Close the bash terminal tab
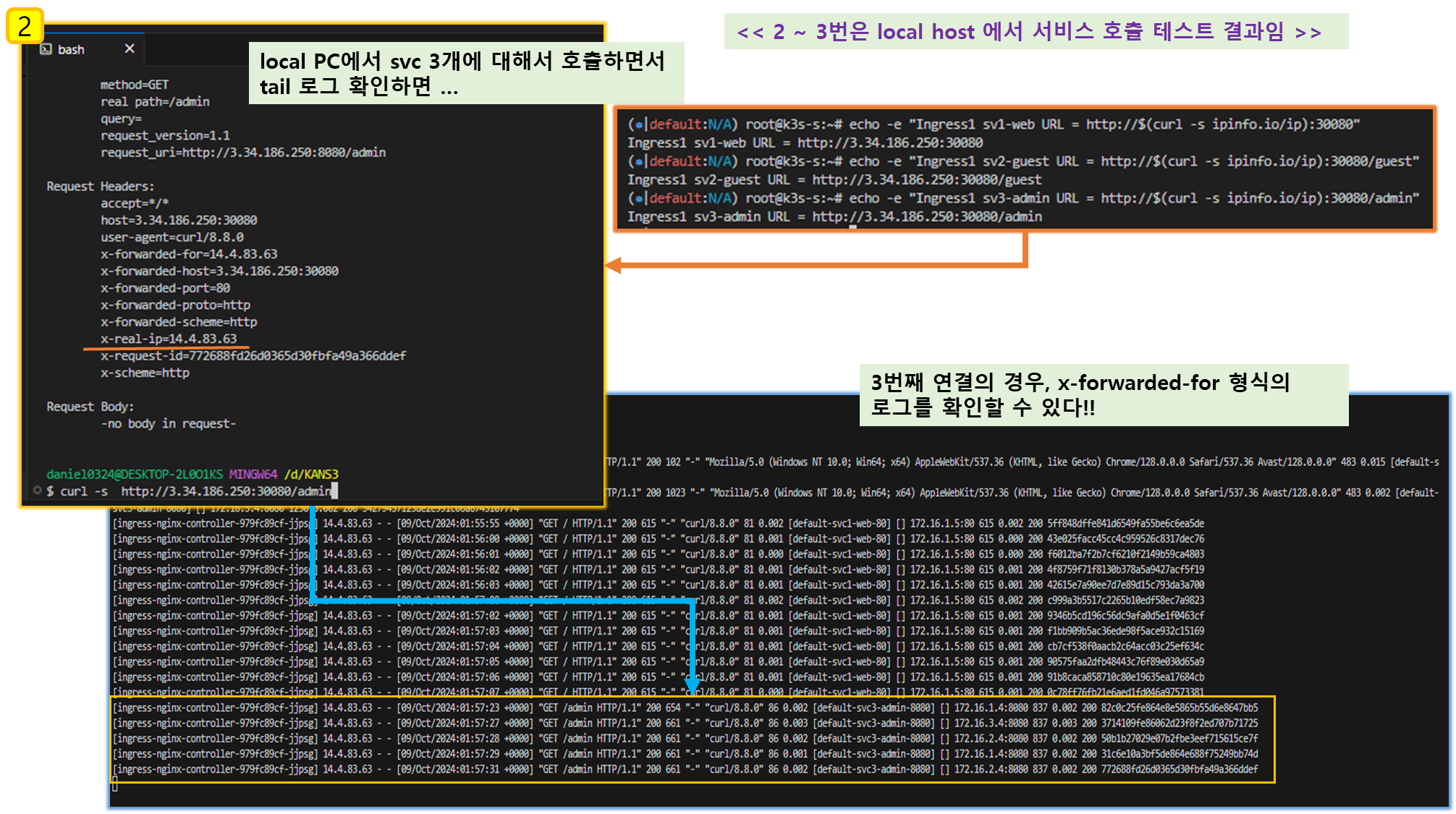 [130, 48]
